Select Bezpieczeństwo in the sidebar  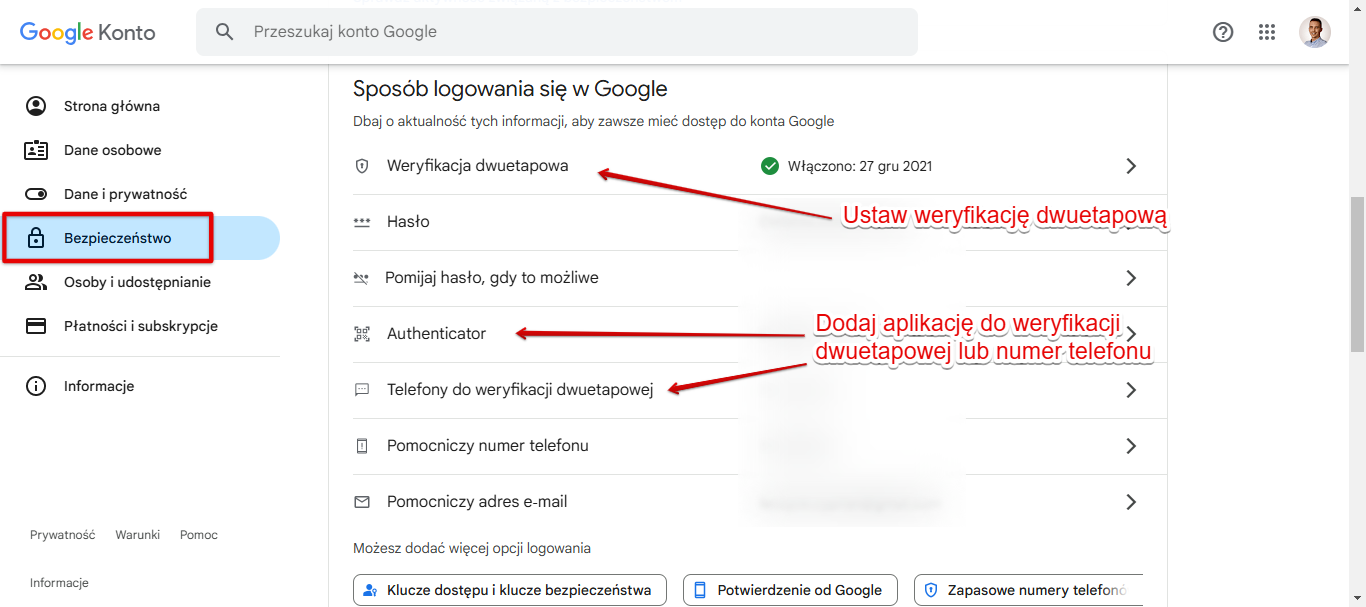(140, 238)
